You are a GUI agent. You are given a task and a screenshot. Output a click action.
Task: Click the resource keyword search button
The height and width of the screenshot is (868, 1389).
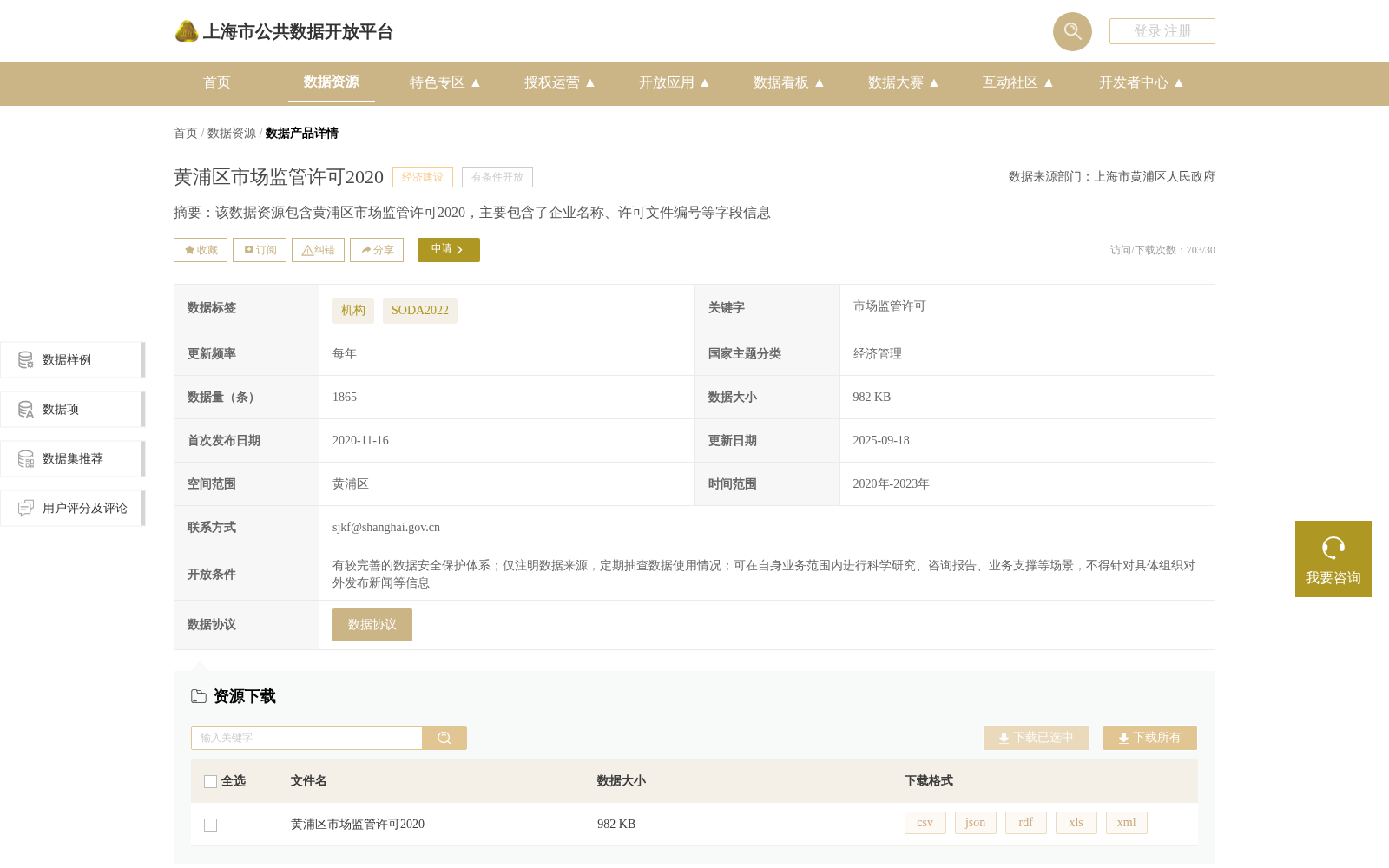tap(444, 738)
